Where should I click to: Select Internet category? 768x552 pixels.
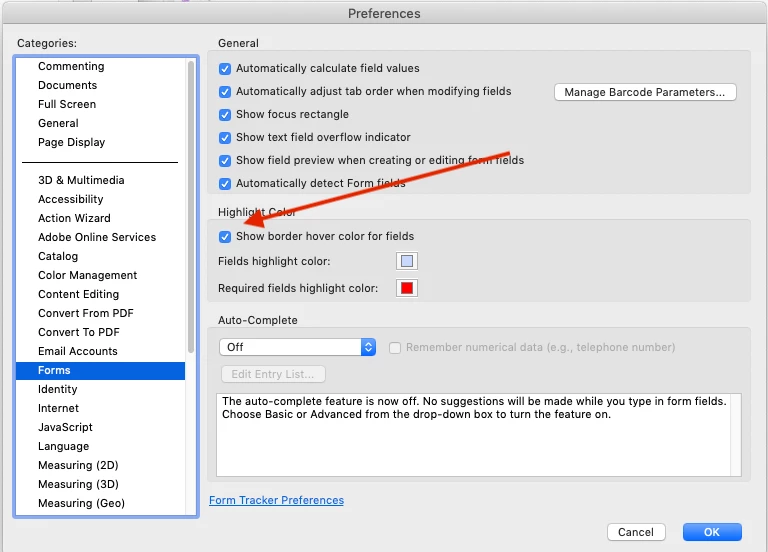(100, 408)
